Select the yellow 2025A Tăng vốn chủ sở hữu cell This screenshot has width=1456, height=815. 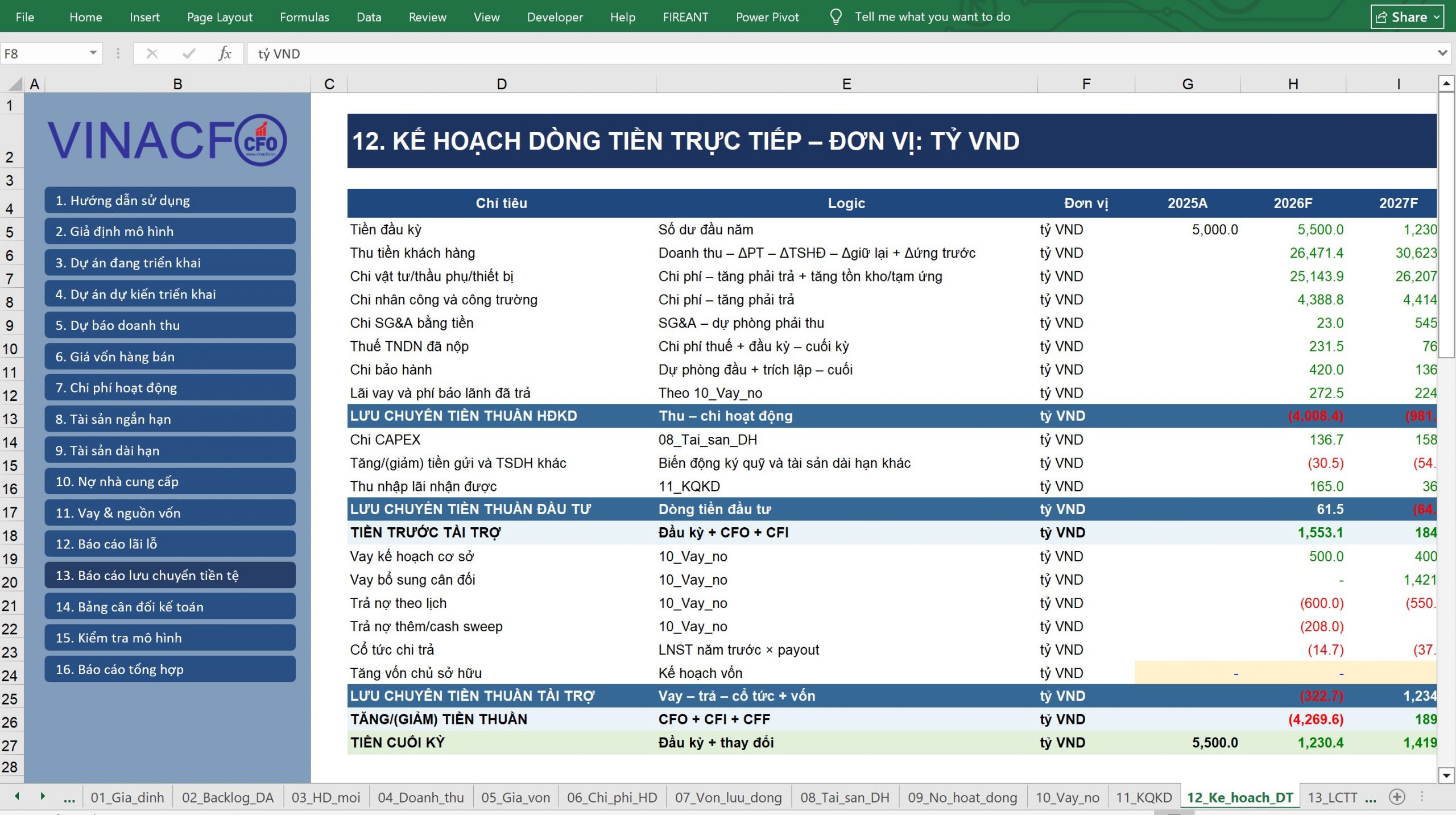pos(1188,673)
